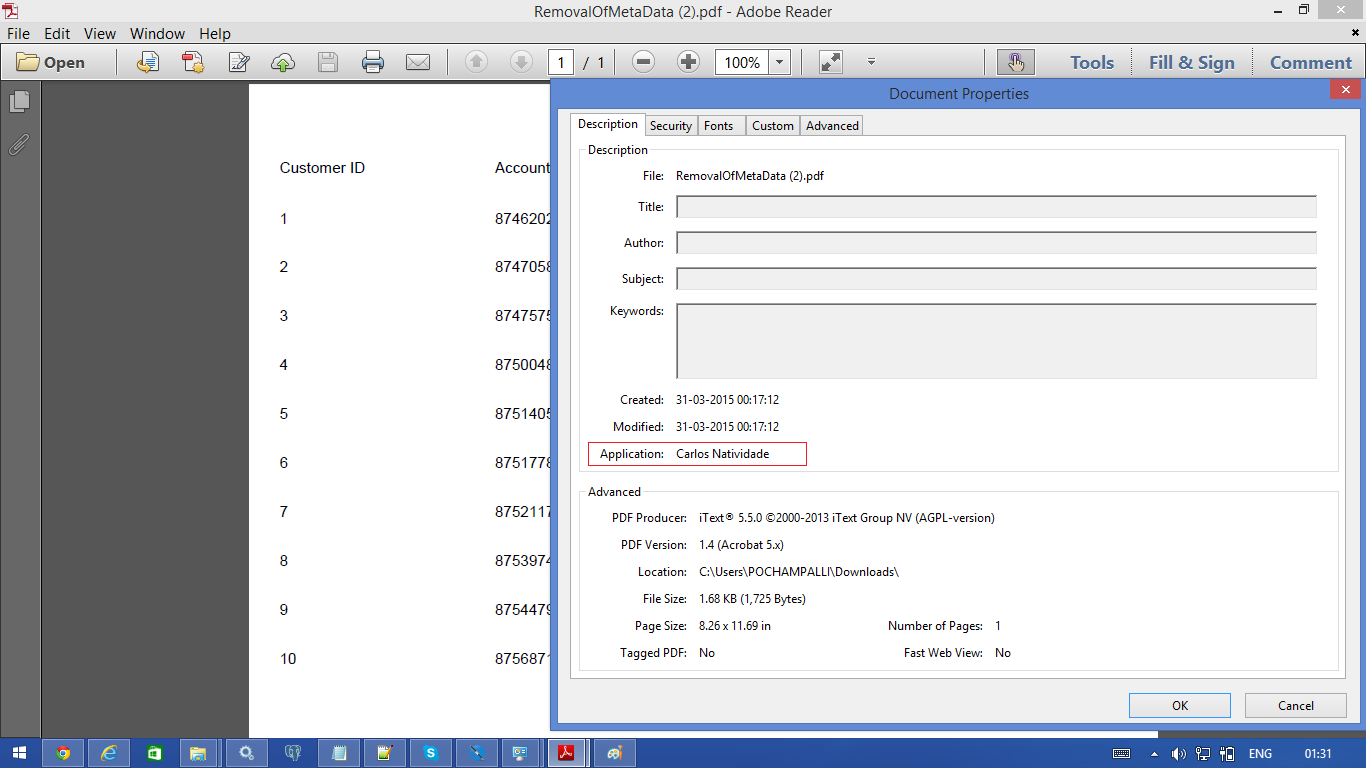Open the toolbar customize dropdown arrow
Screen dimensions: 1366x768
point(871,62)
